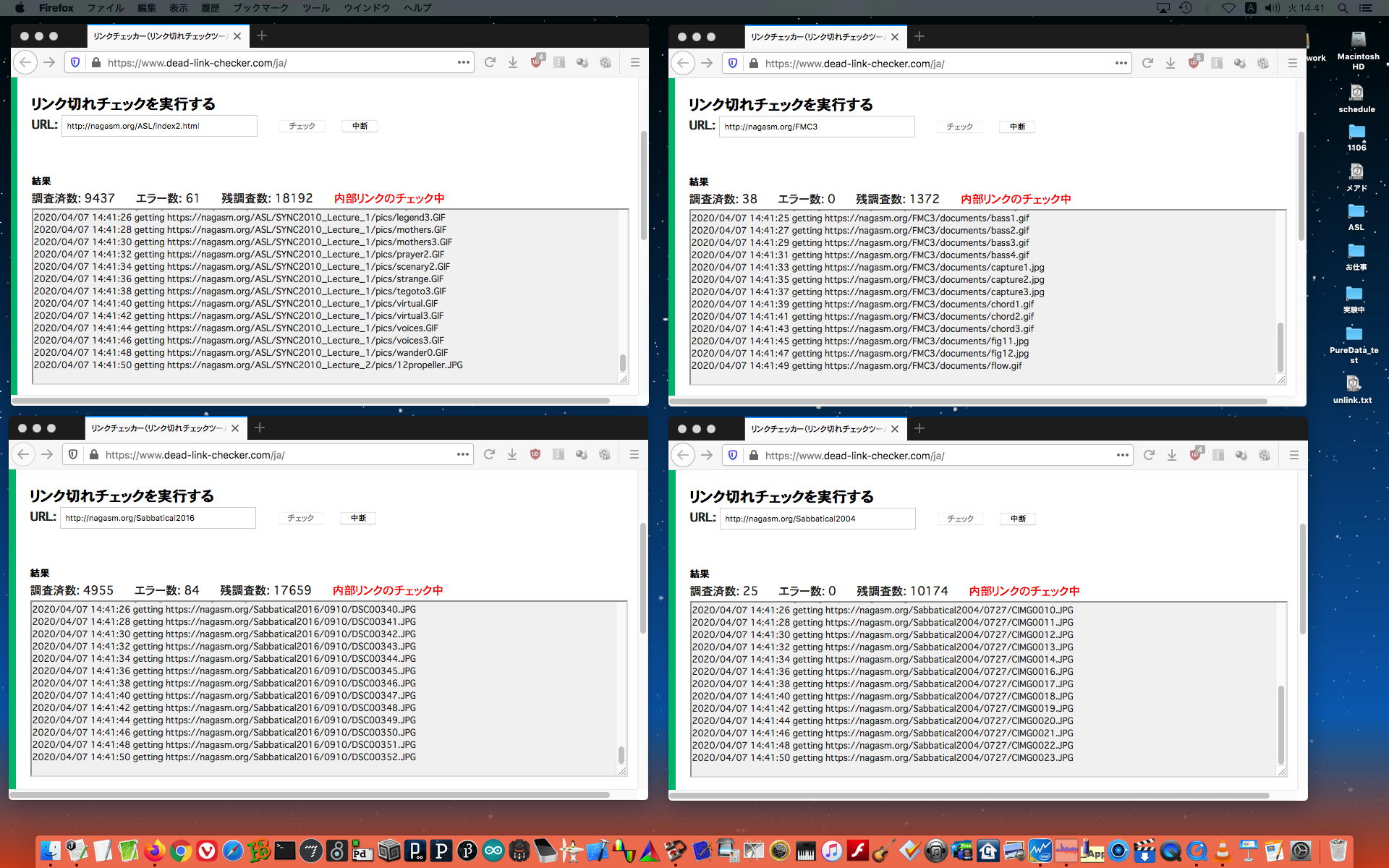
Task: Open the 履歴 menu in menu bar
Action: click(210, 8)
